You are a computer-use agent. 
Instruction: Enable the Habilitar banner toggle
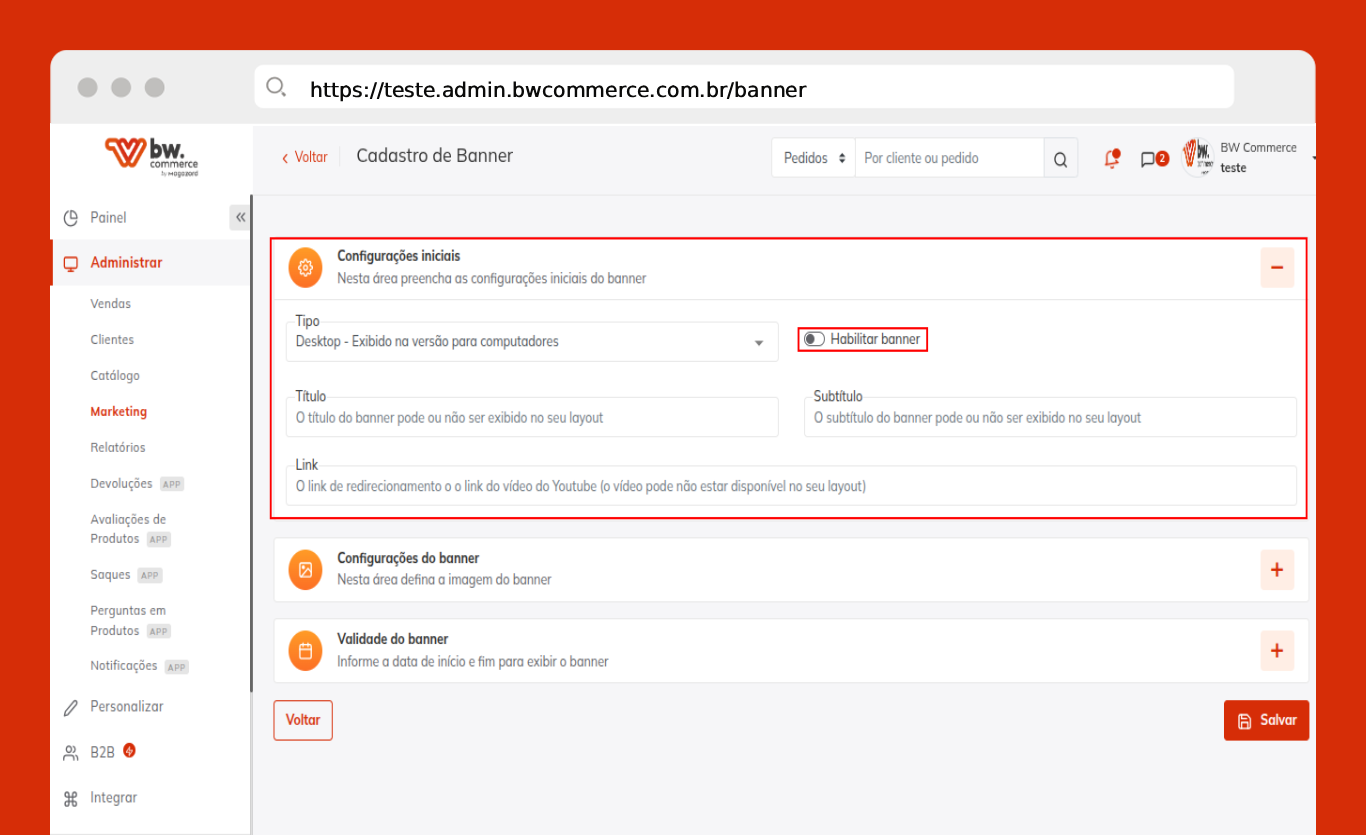click(814, 340)
